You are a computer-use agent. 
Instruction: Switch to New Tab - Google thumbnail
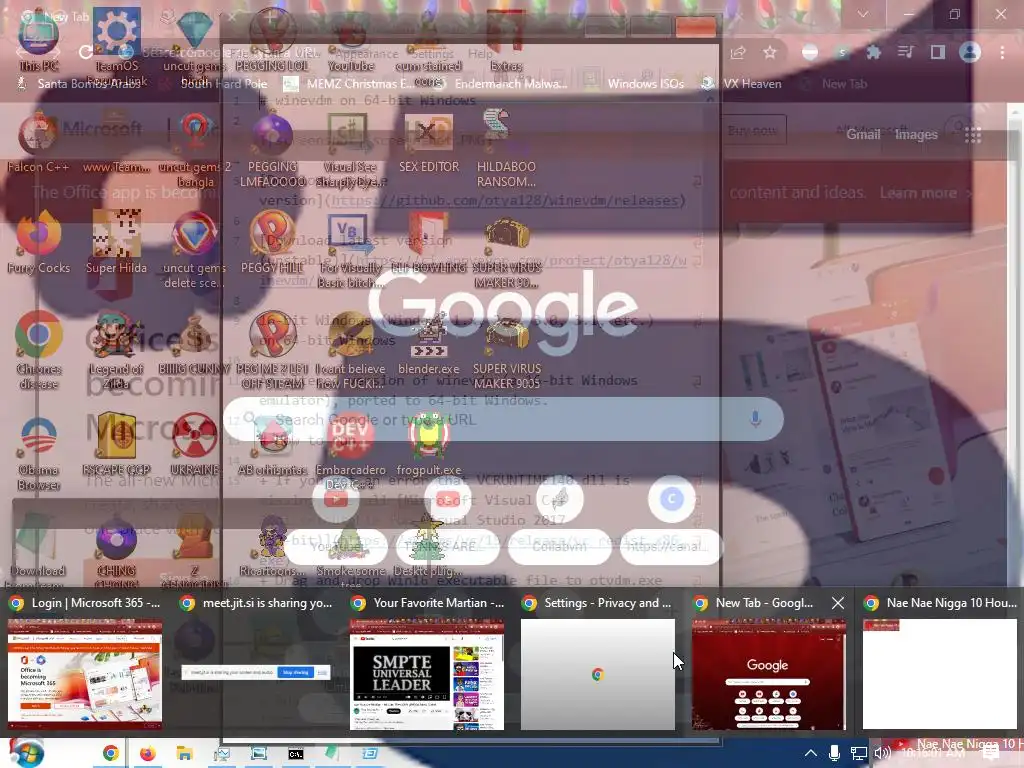pos(769,662)
